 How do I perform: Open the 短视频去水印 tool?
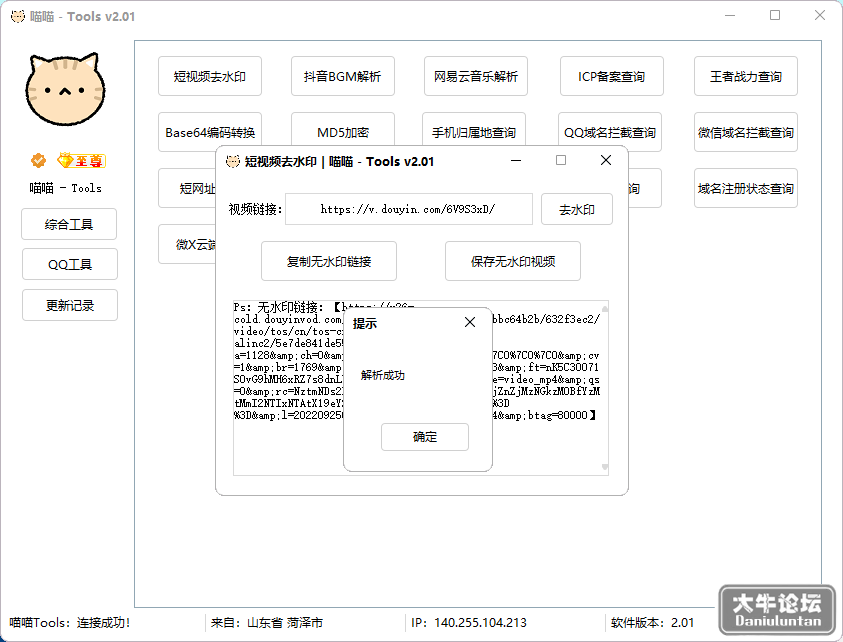(210, 76)
